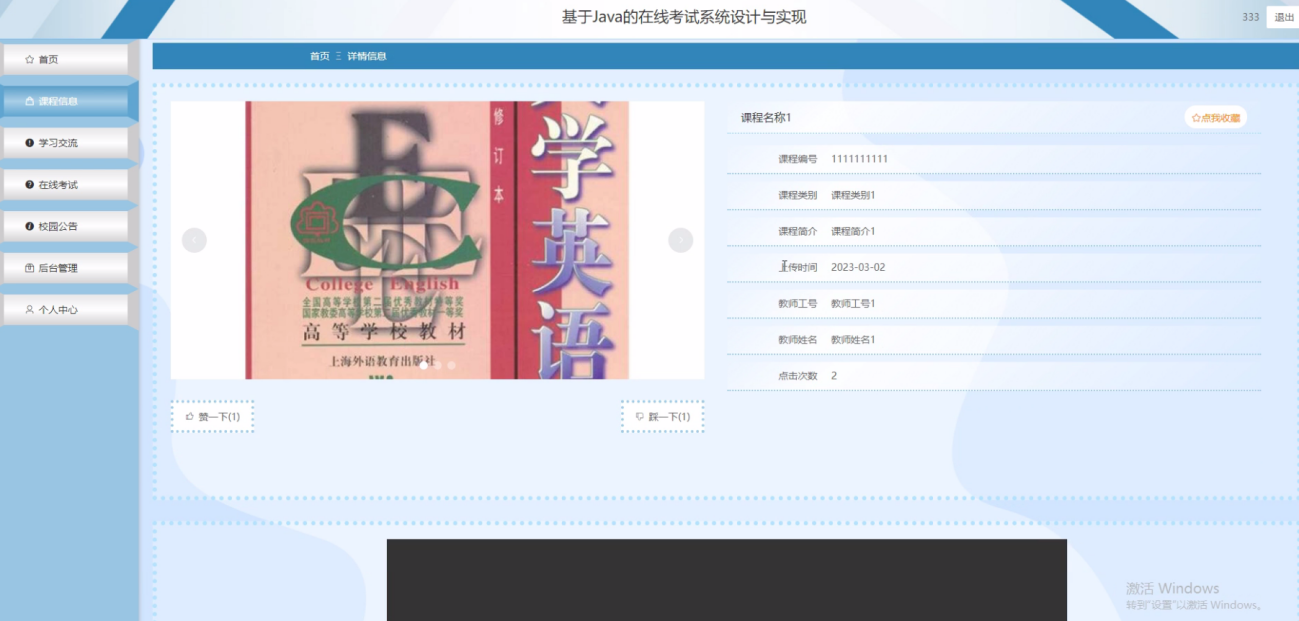The width and height of the screenshot is (1299, 621).
Task: Select 课程信息 in the sidebar
Action: point(65,101)
